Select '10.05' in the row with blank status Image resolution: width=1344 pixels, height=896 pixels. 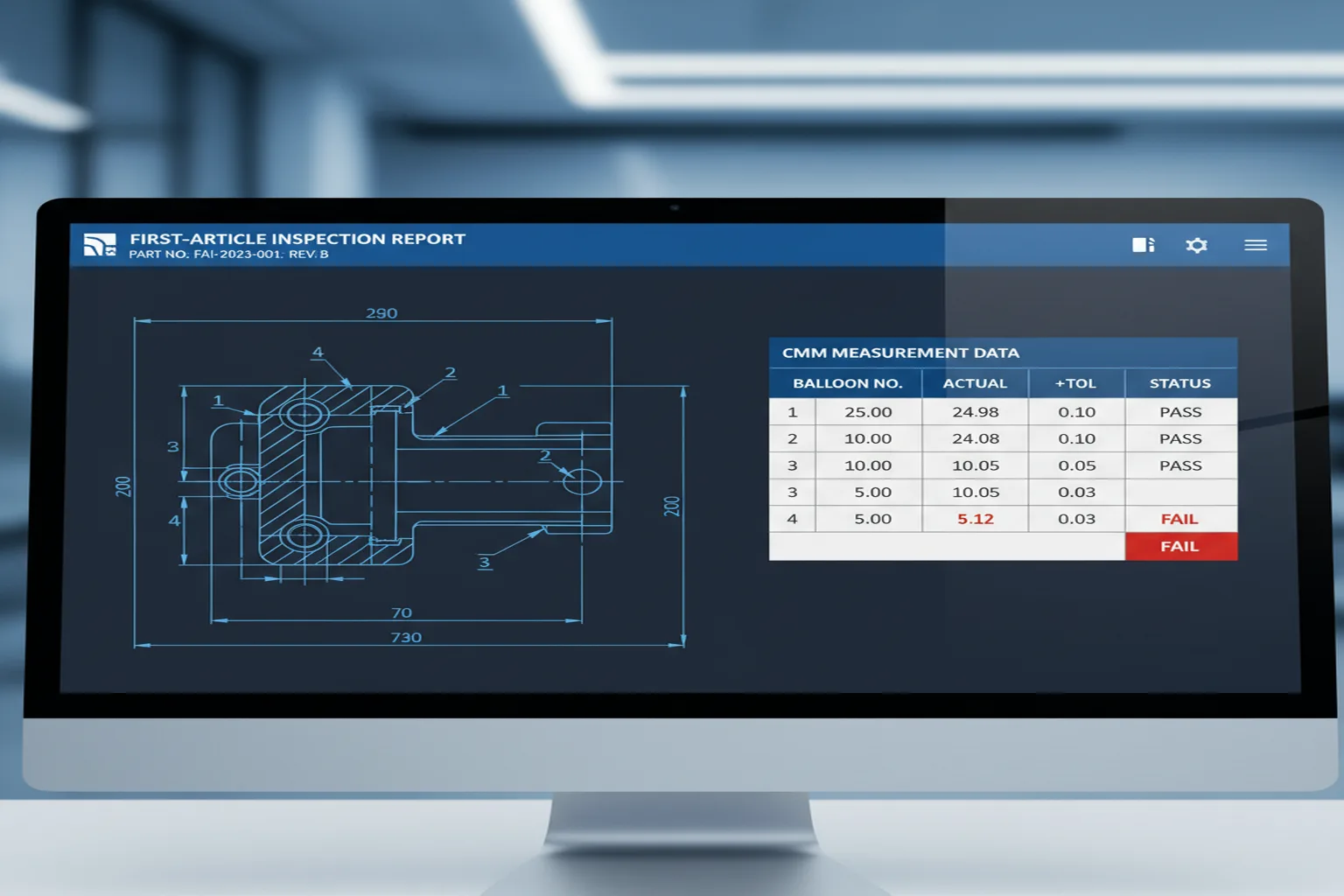975,493
